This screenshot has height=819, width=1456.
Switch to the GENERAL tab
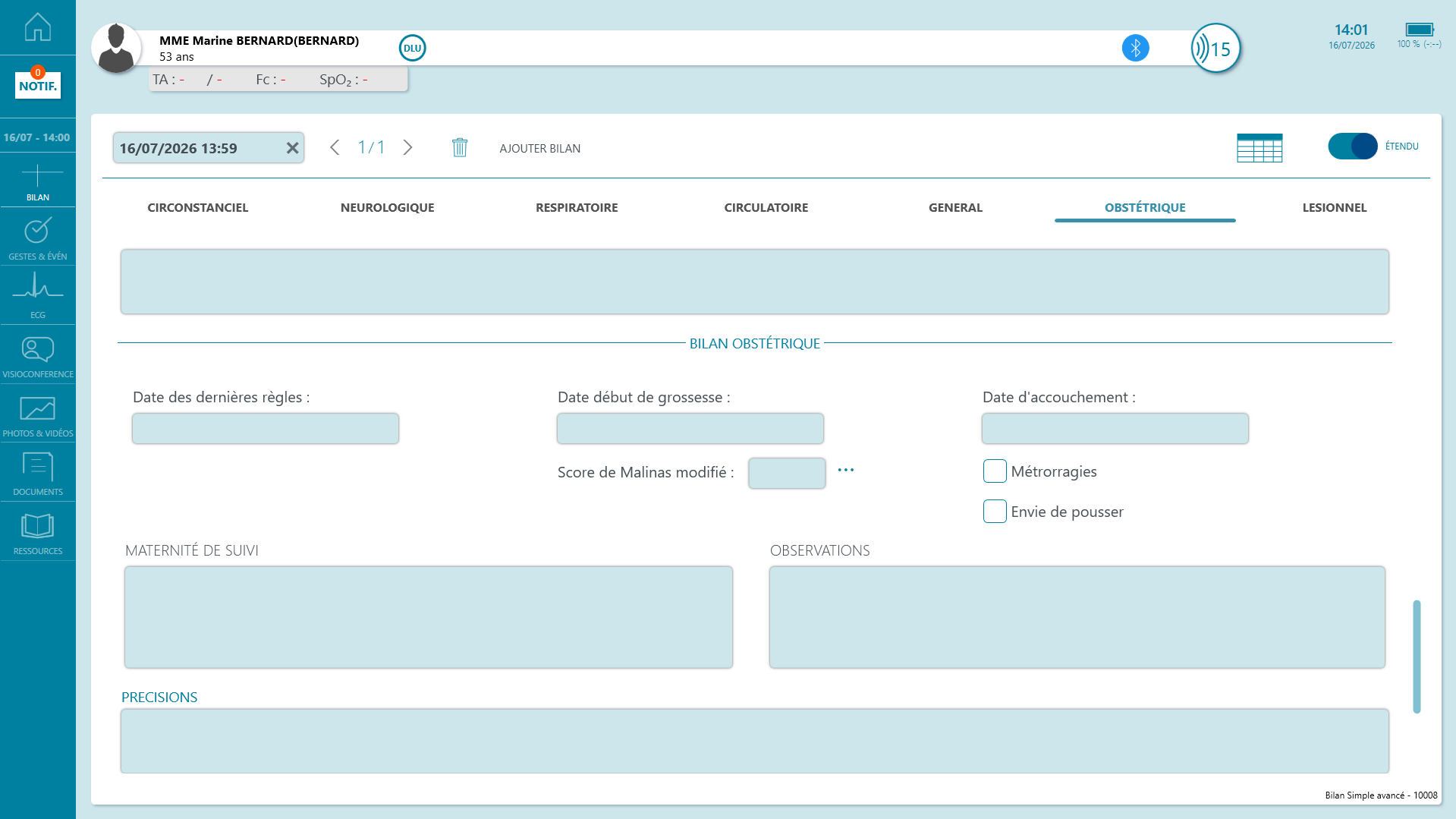coord(955,207)
